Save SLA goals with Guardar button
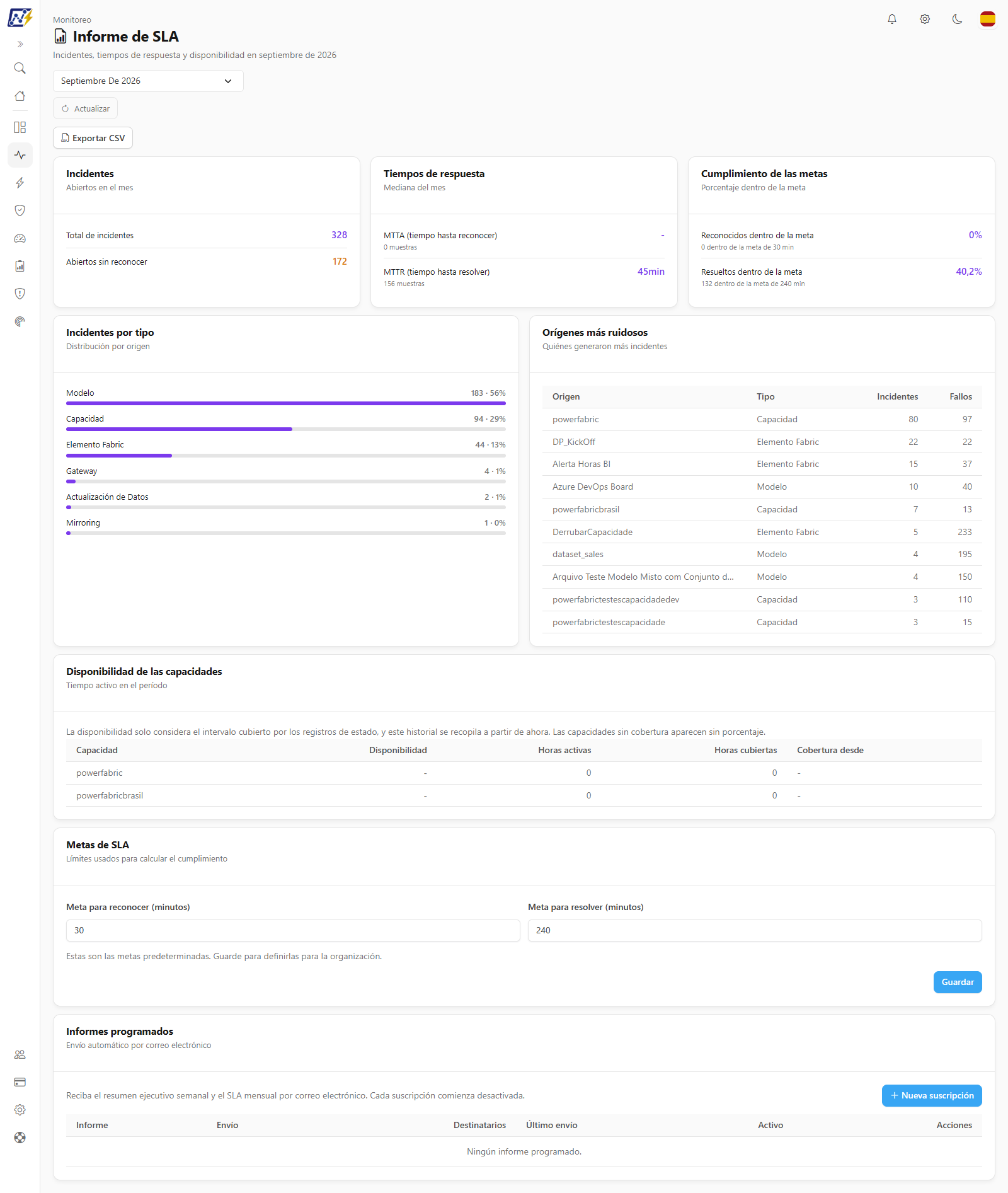This screenshot has width=1008, height=1193. coord(958,982)
